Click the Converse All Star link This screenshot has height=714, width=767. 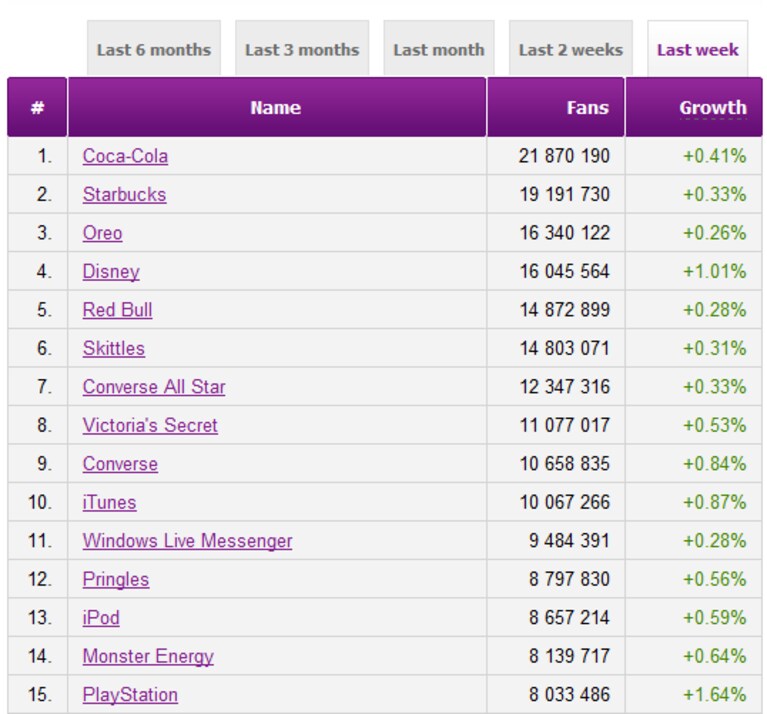[154, 387]
